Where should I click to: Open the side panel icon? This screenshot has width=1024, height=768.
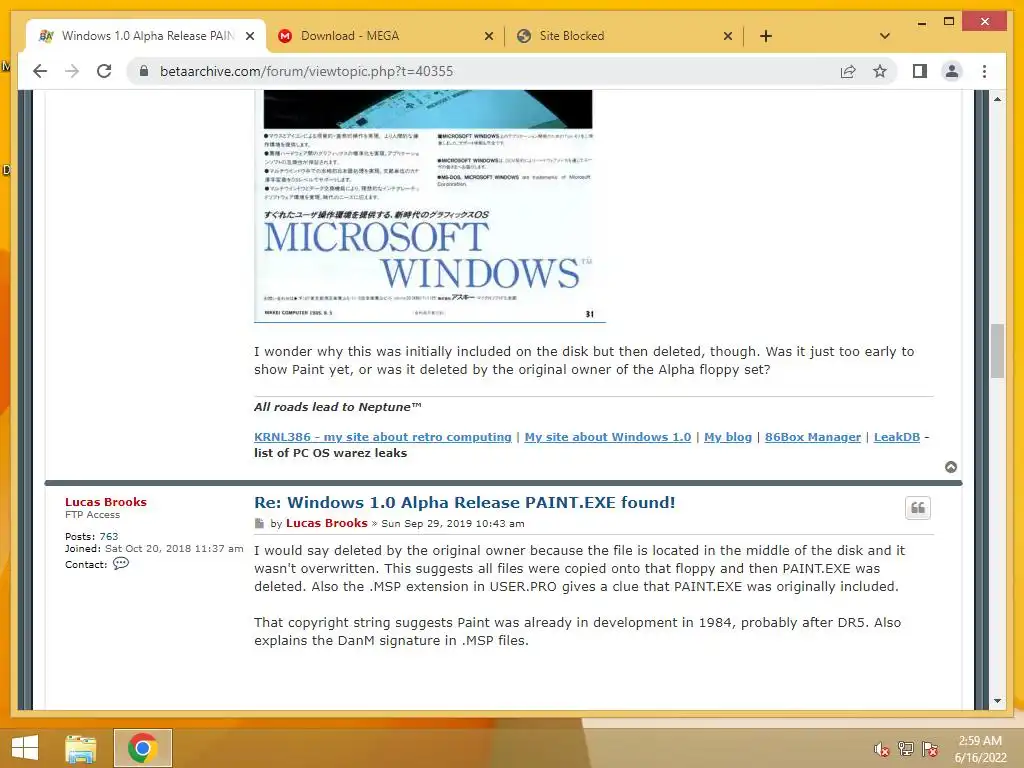click(920, 71)
